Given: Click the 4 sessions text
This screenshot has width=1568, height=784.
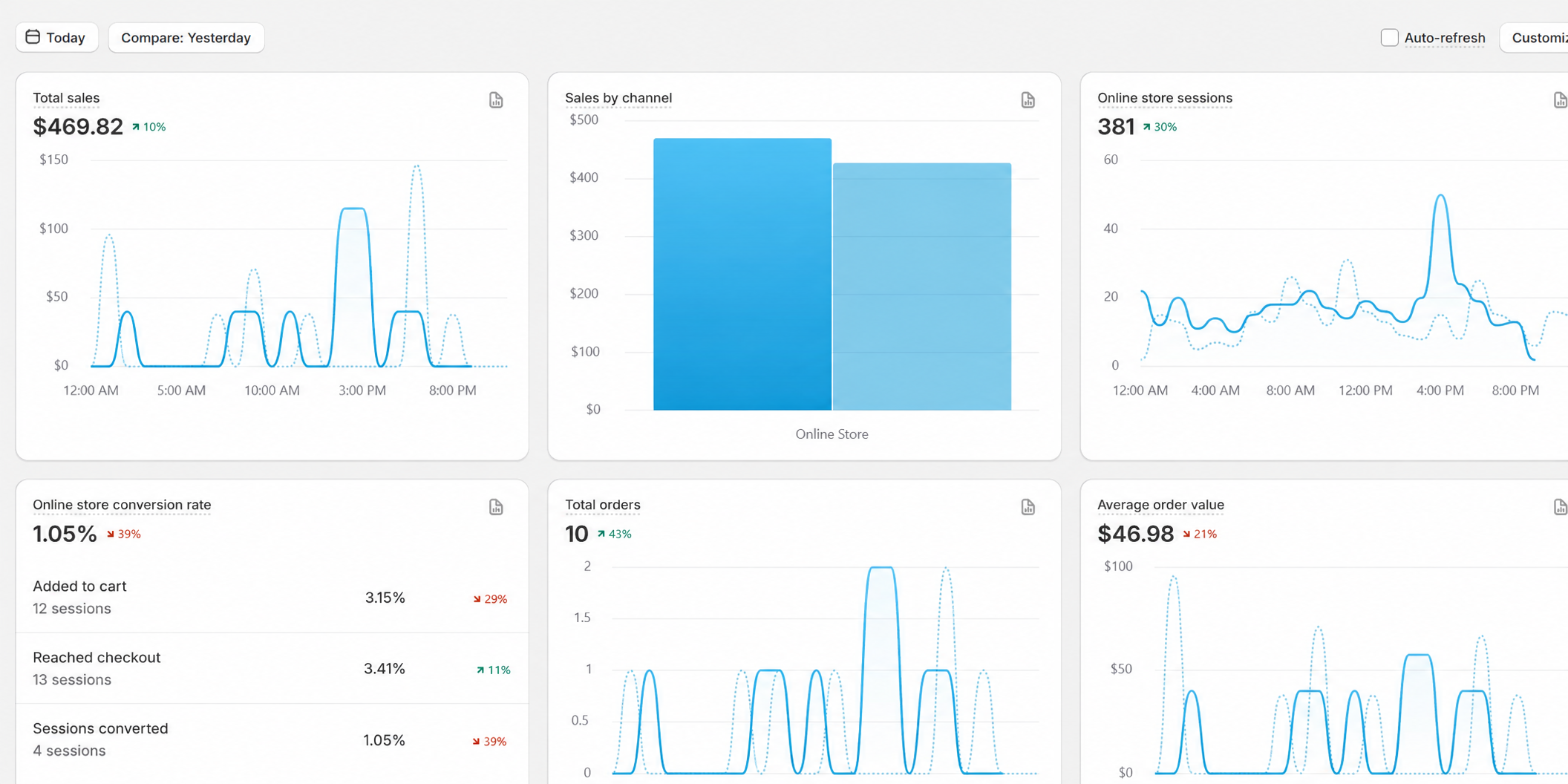Looking at the screenshot, I should pyautogui.click(x=69, y=751).
